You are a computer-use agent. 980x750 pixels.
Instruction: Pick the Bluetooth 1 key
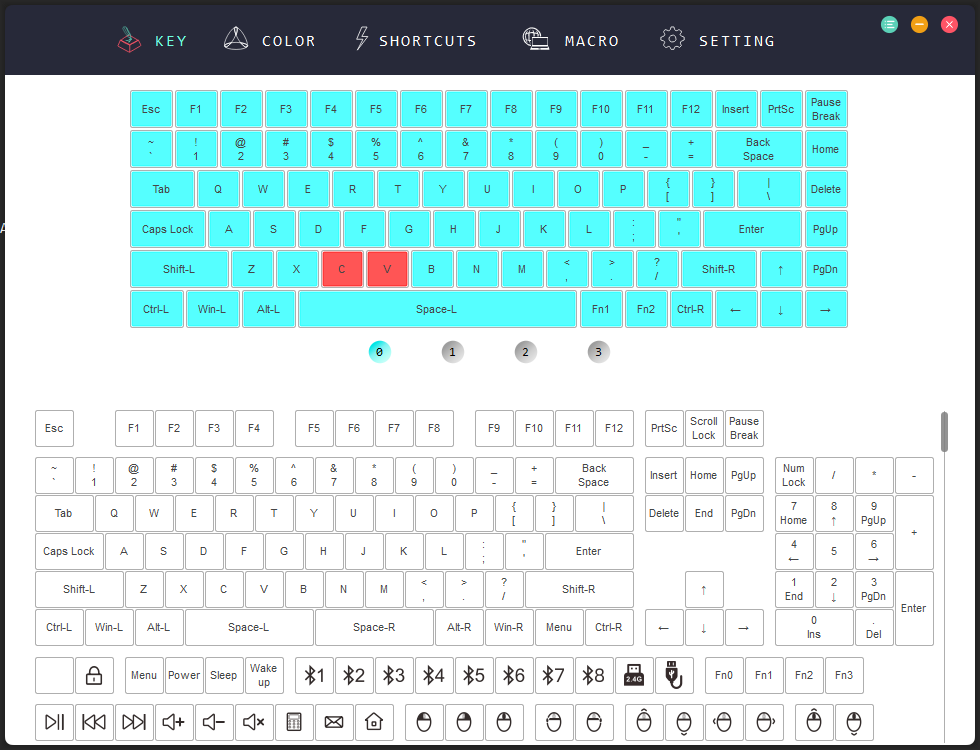(314, 676)
